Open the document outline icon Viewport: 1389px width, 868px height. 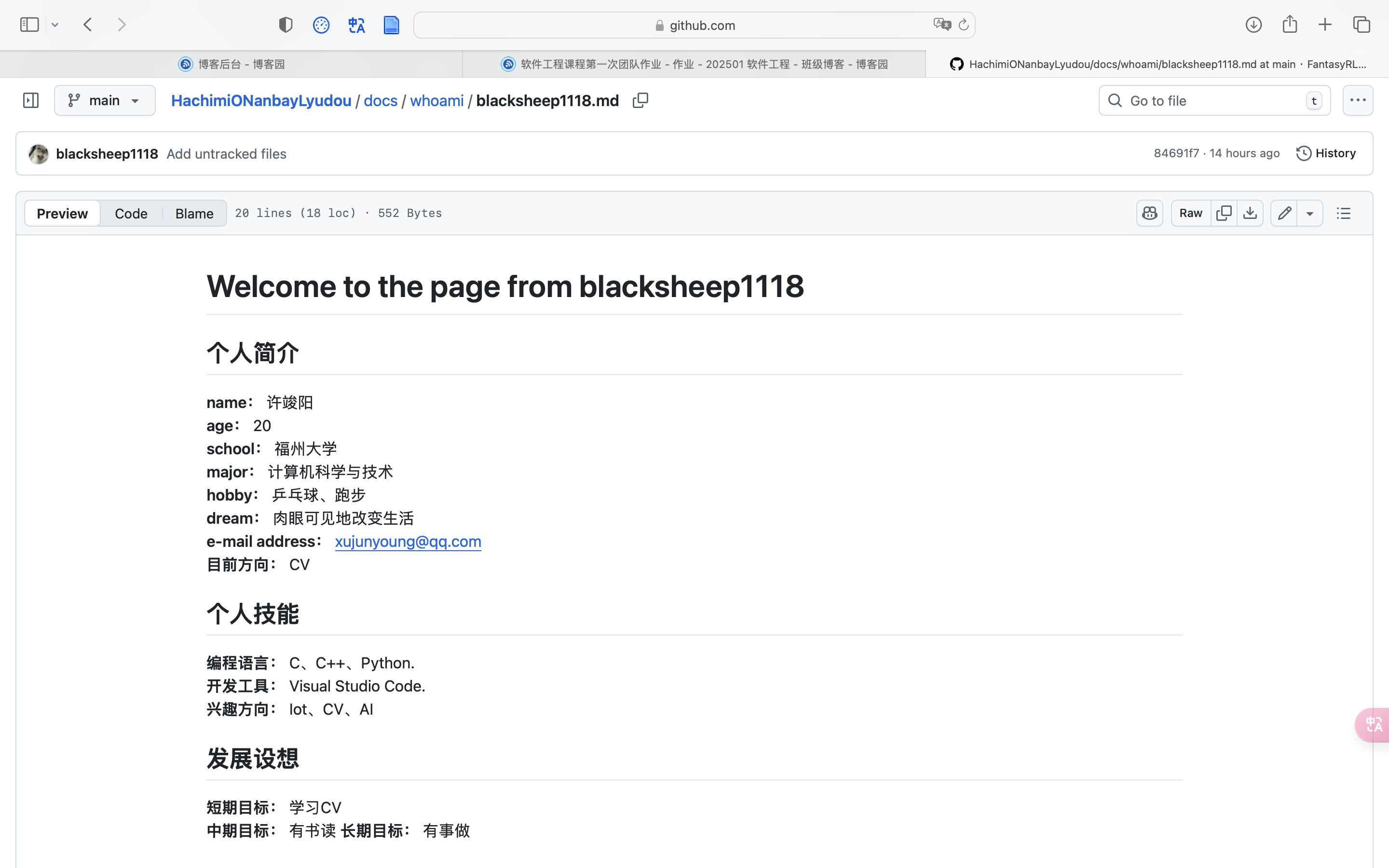(x=1343, y=213)
